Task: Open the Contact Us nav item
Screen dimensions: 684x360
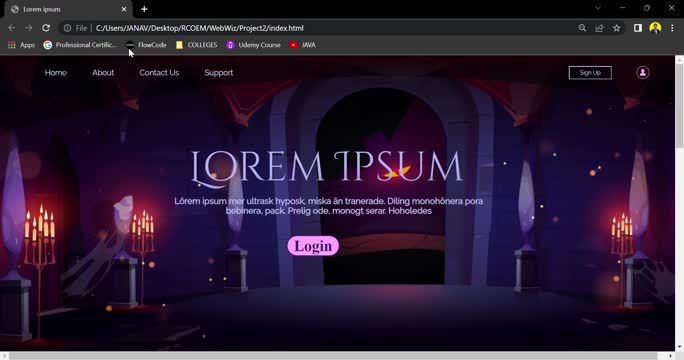Action: pos(159,73)
